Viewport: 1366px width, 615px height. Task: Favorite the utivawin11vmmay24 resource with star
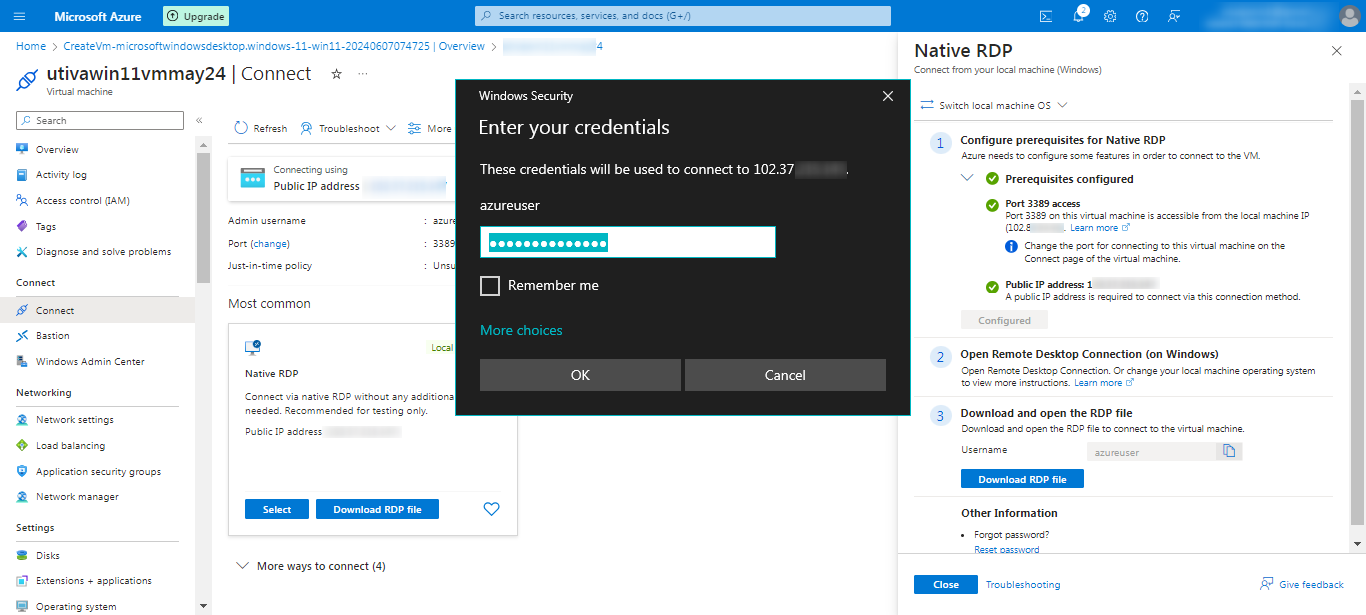point(337,74)
